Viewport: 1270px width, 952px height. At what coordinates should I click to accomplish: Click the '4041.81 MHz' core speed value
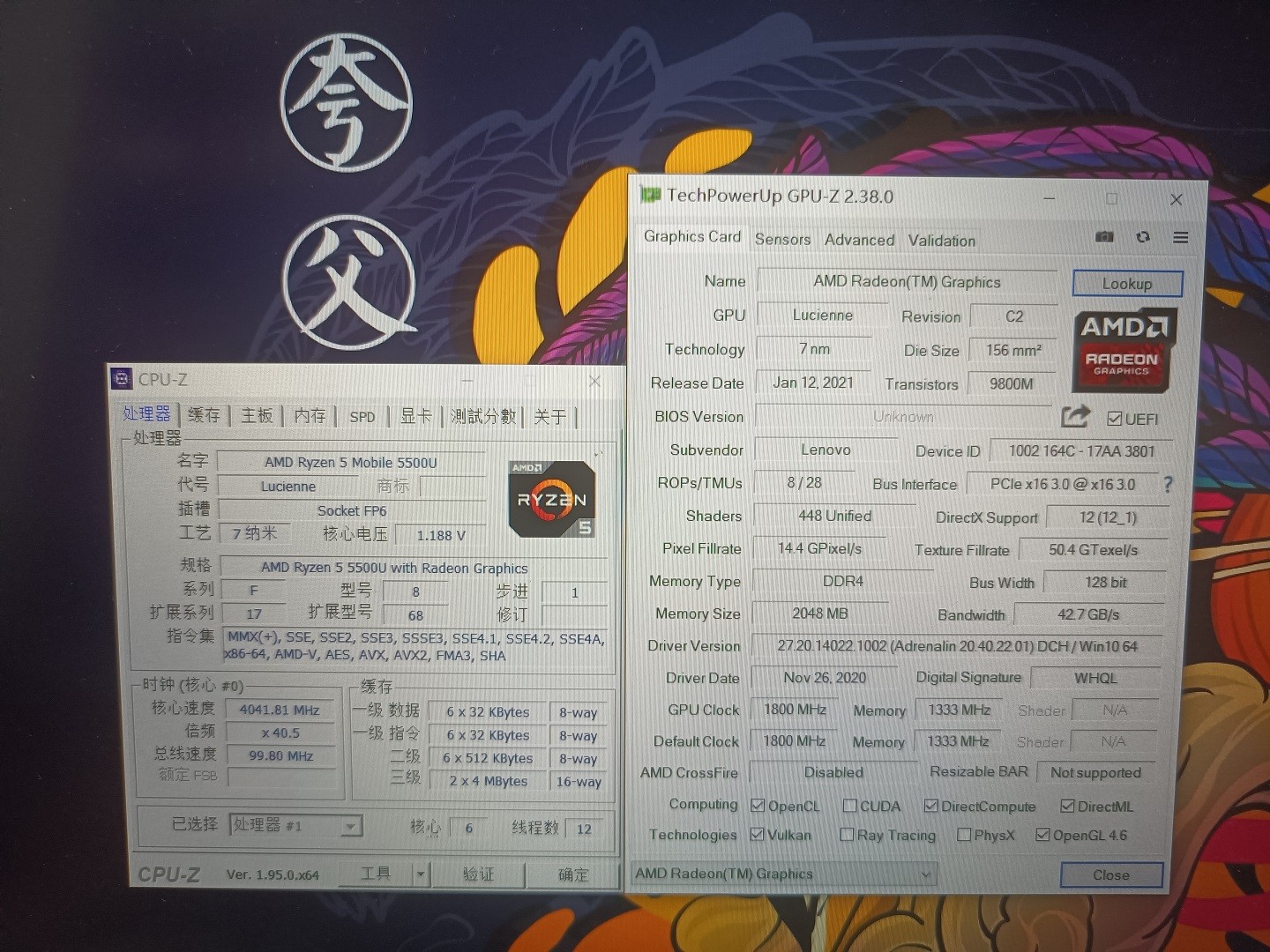point(280,710)
